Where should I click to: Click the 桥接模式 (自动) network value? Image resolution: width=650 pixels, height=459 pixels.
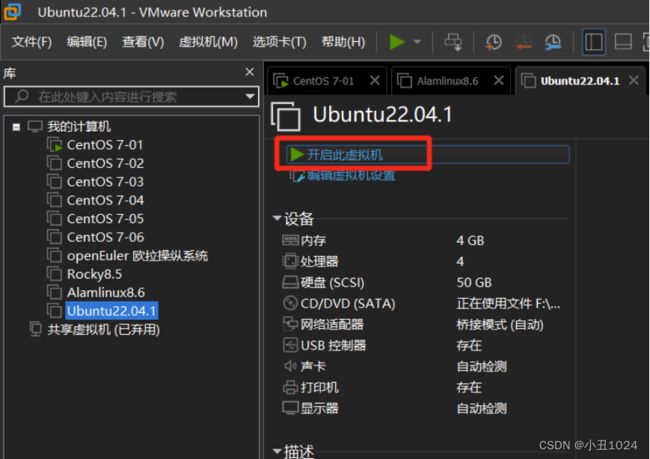pos(500,325)
